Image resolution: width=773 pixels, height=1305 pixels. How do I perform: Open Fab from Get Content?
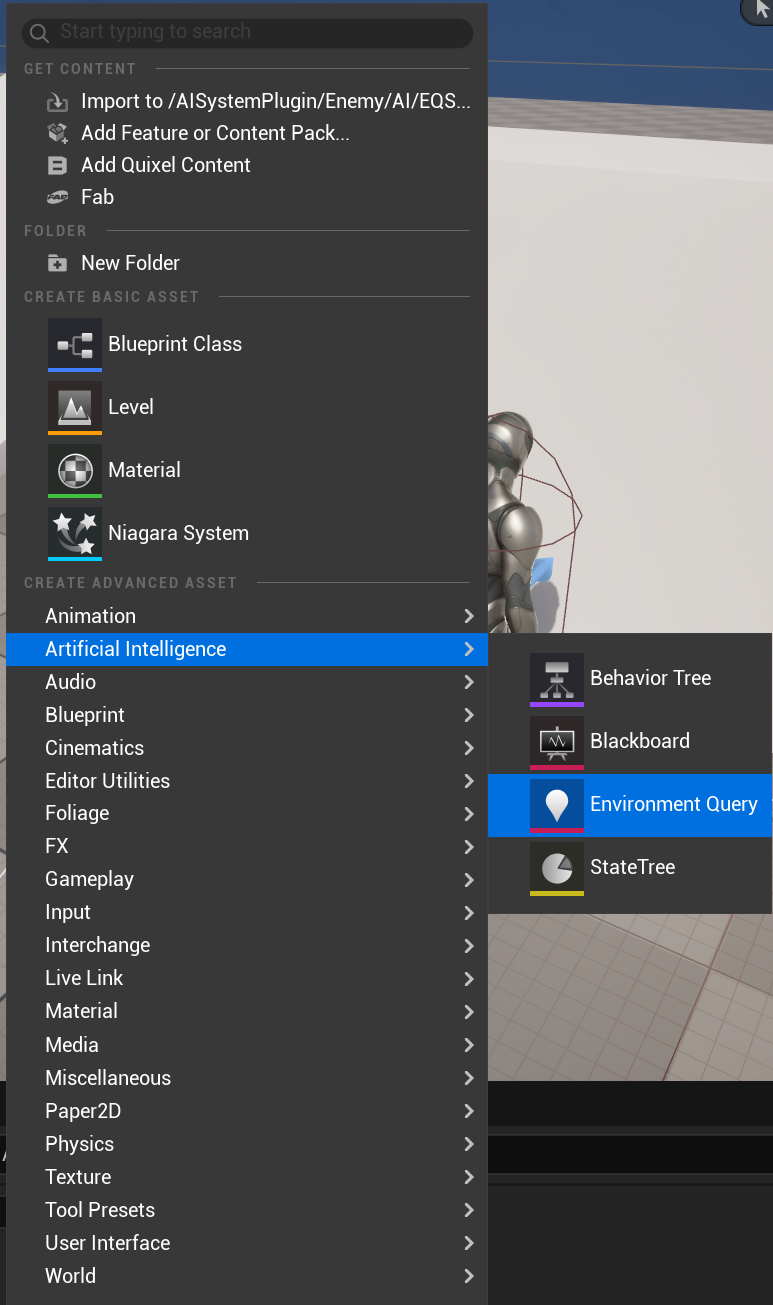point(97,197)
